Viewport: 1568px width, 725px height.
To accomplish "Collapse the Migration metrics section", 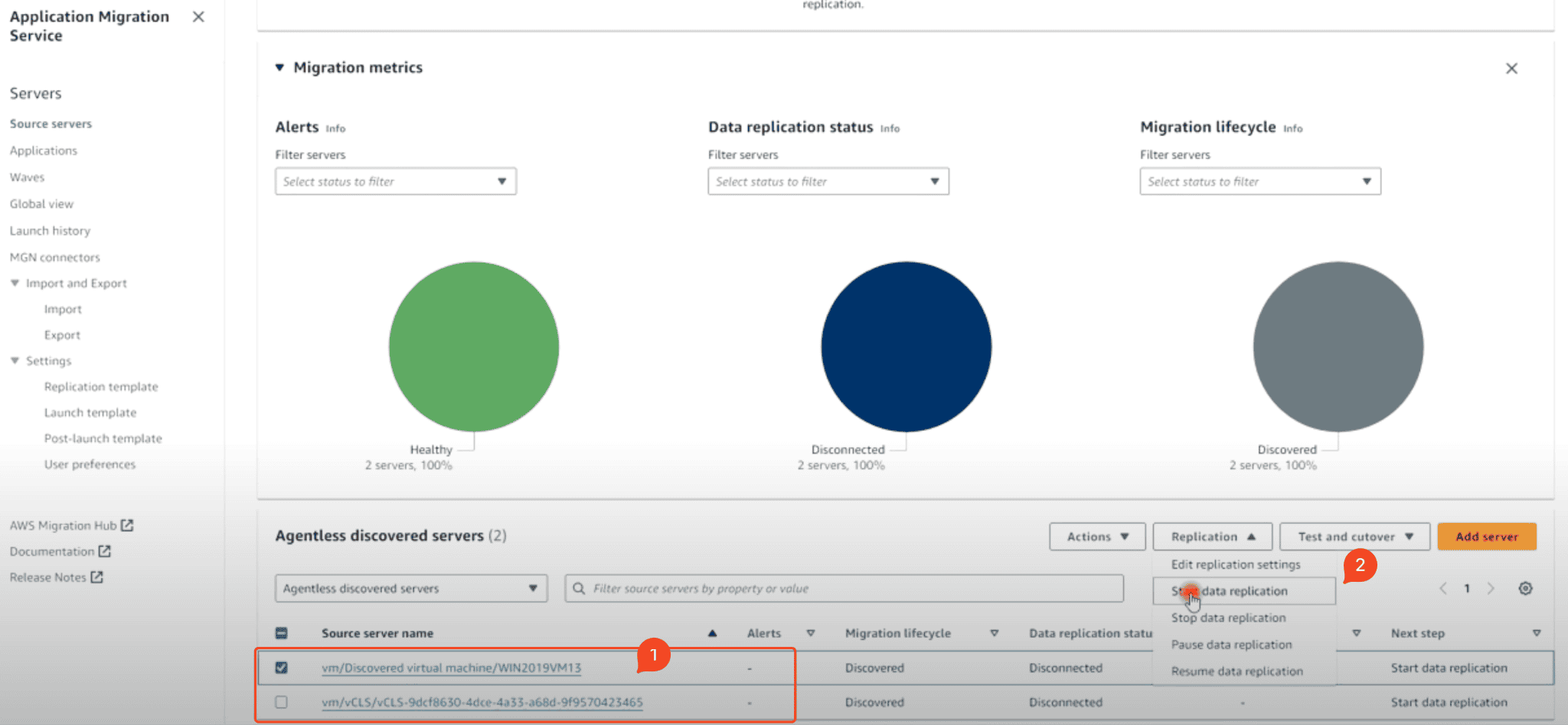I will [279, 67].
